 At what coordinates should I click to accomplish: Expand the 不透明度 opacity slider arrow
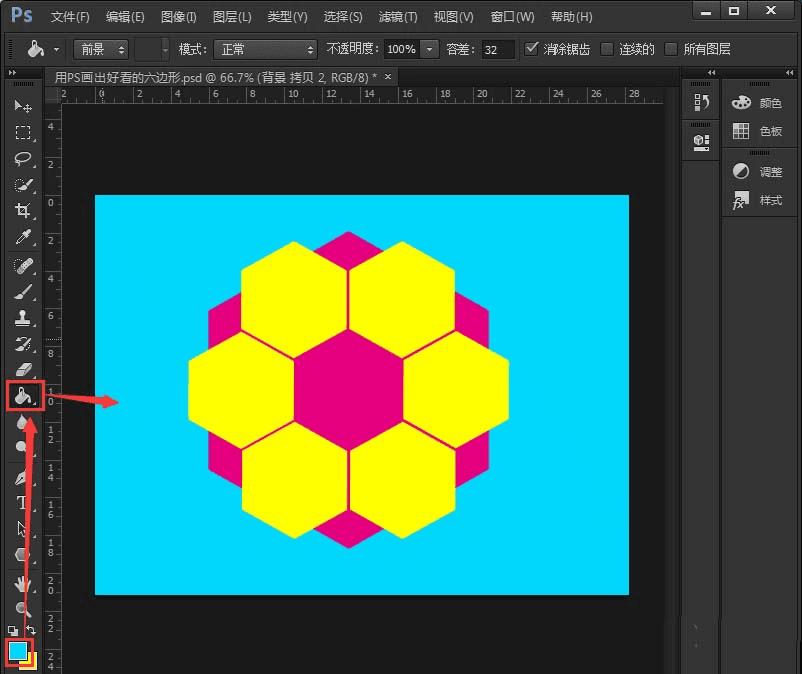430,49
